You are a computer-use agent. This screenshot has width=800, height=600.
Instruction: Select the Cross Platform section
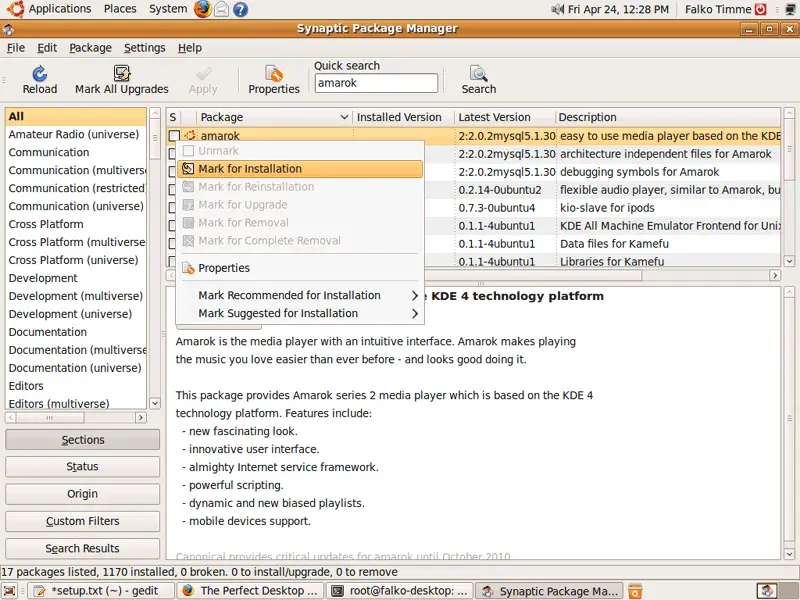pyautogui.click(x=76, y=224)
